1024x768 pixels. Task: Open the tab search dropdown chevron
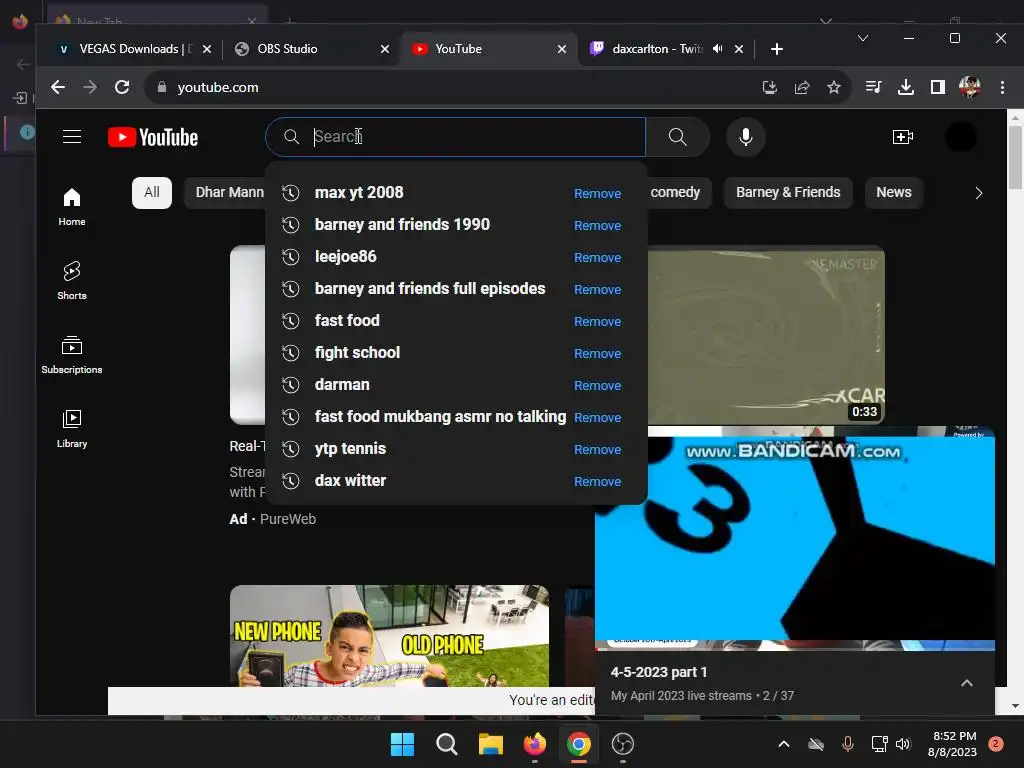[x=863, y=39]
